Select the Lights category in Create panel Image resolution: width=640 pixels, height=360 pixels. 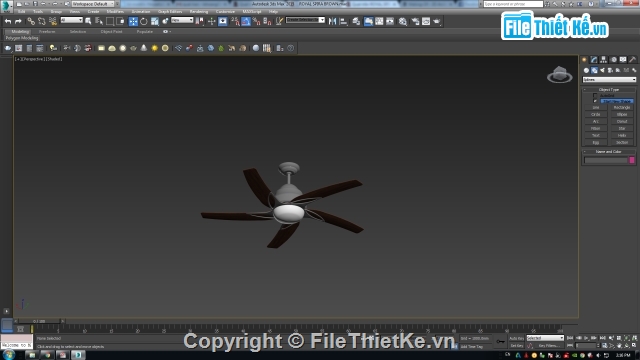[x=602, y=70]
